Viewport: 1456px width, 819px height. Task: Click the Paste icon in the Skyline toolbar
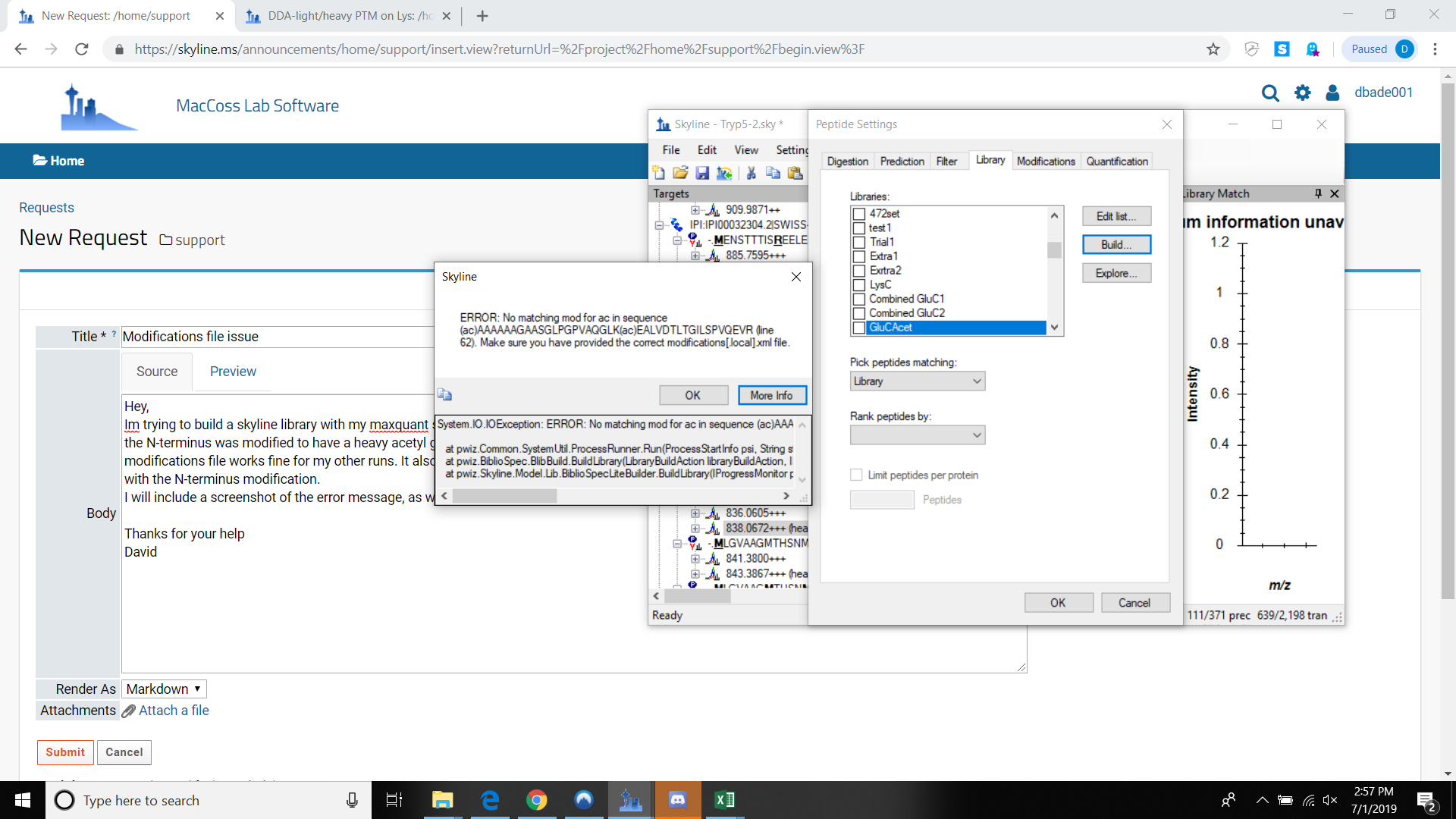pyautogui.click(x=795, y=173)
